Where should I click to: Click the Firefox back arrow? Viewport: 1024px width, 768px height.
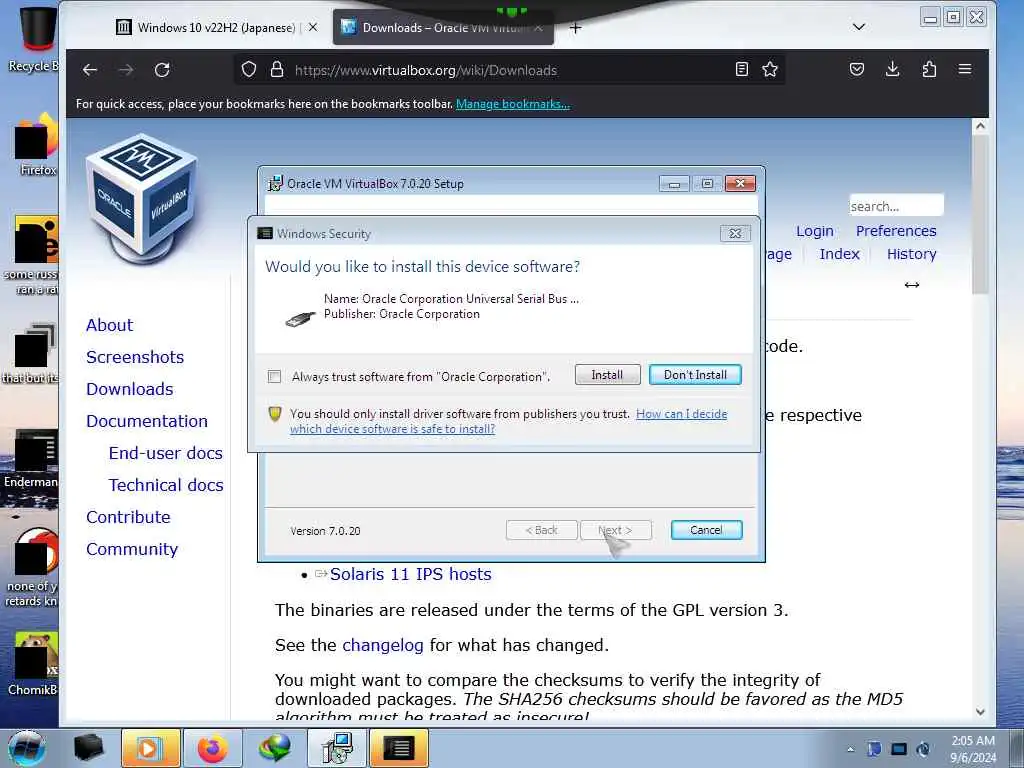tap(90, 70)
